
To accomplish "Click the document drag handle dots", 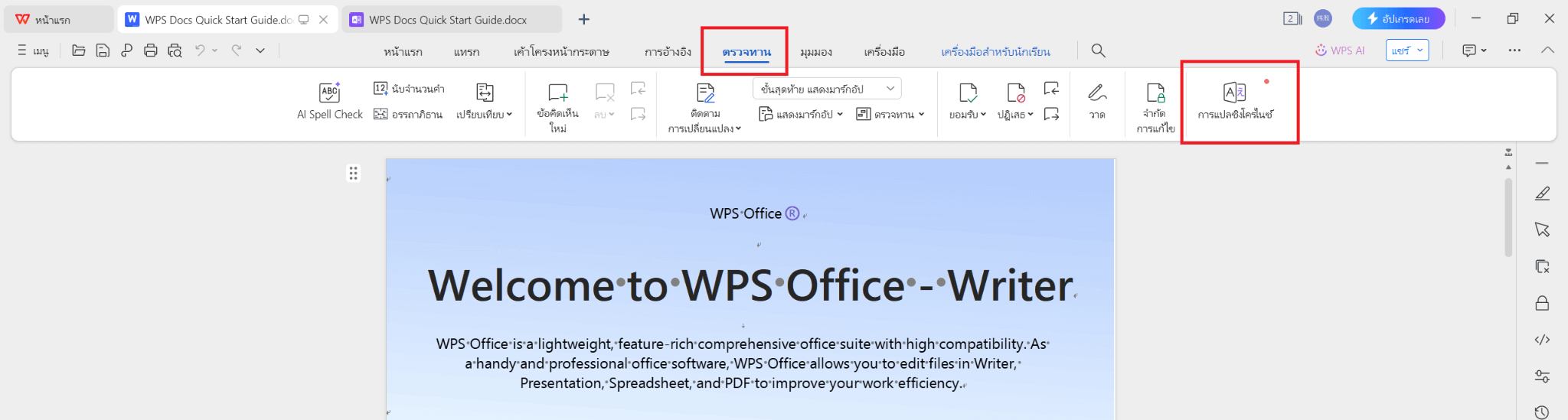I will (x=353, y=173).
